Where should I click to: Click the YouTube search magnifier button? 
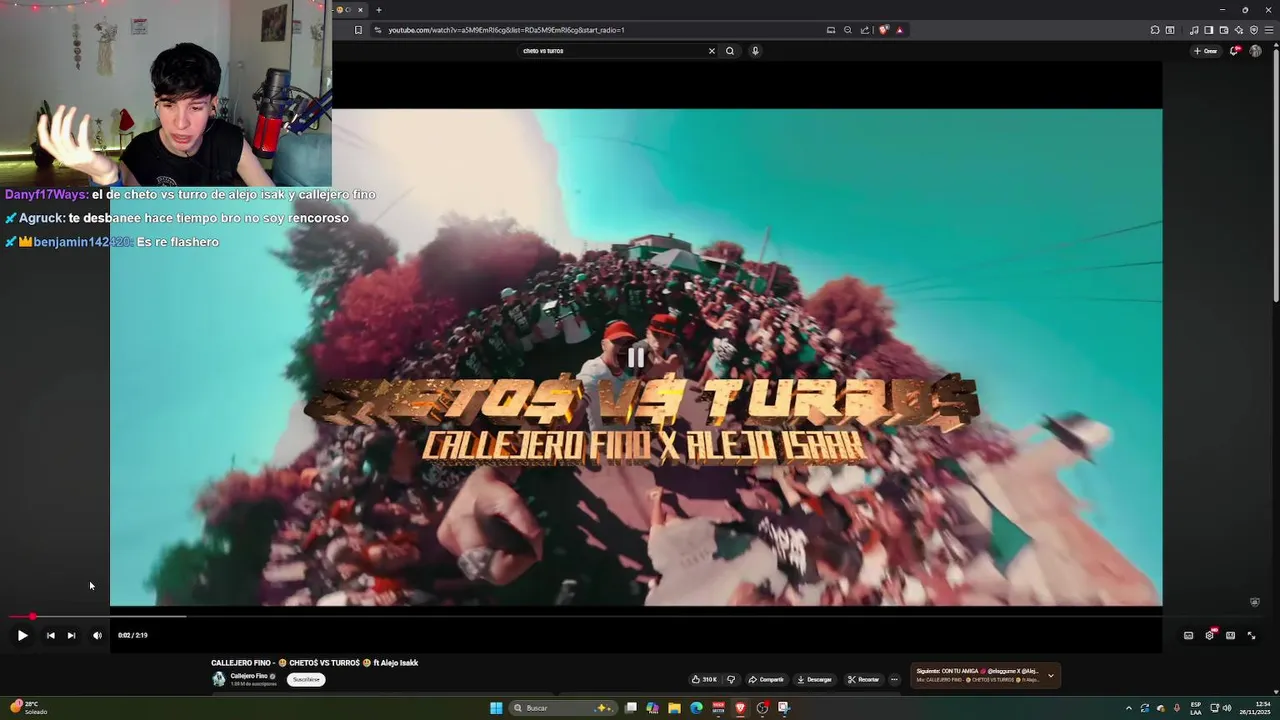point(730,51)
